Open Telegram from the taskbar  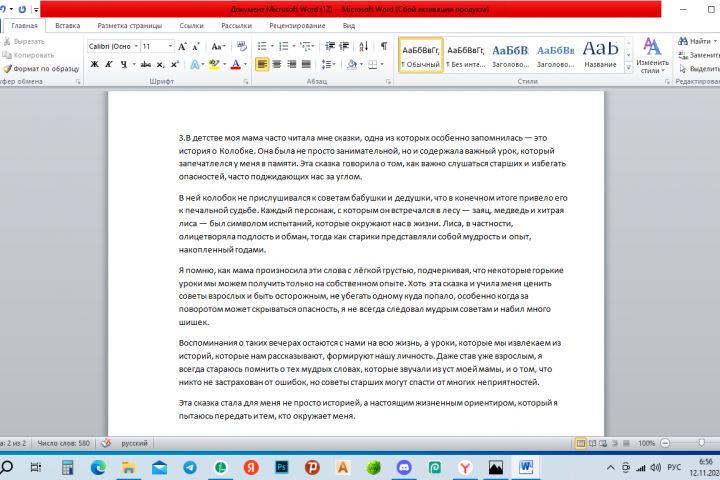[190, 468]
